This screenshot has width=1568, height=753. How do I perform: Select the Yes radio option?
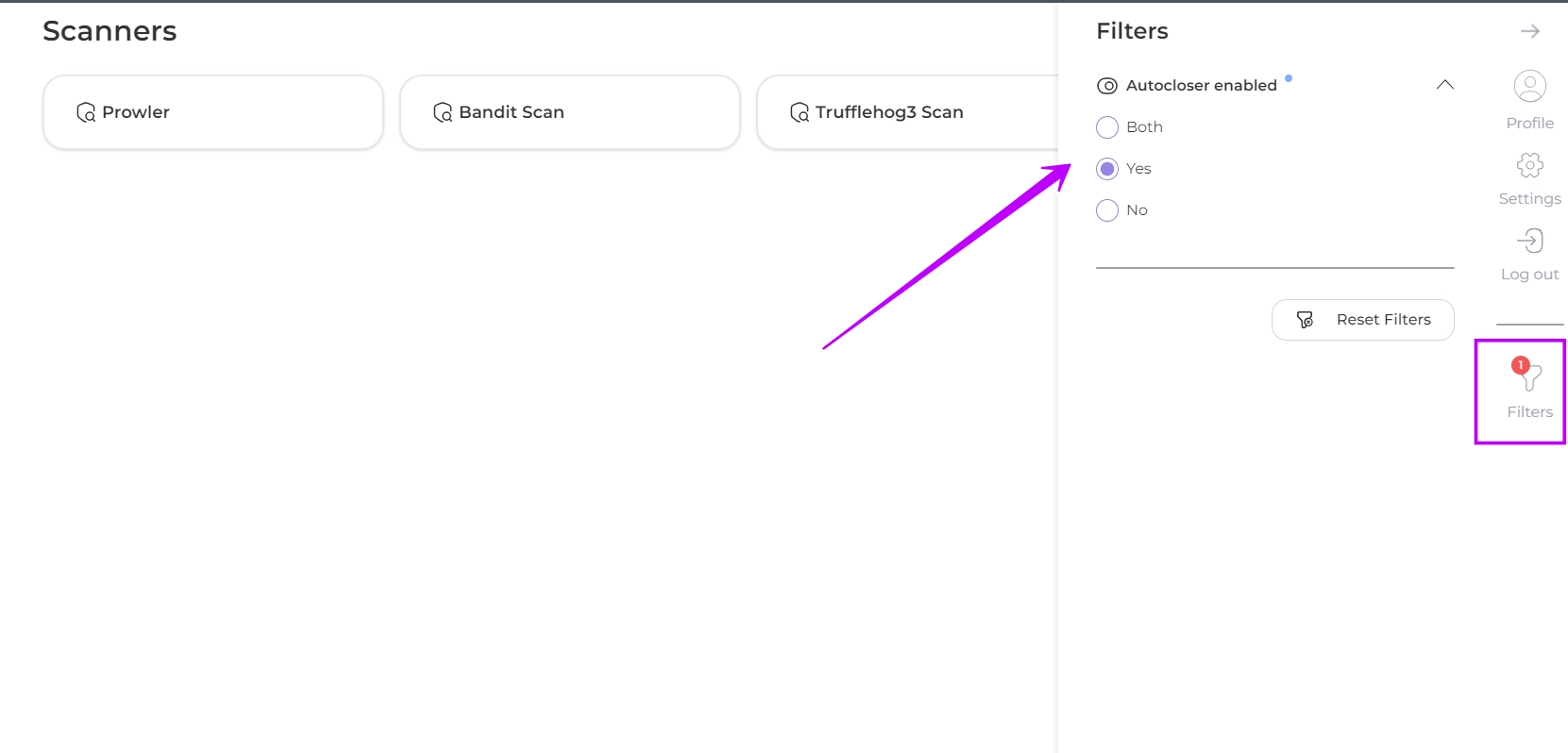pos(1107,169)
